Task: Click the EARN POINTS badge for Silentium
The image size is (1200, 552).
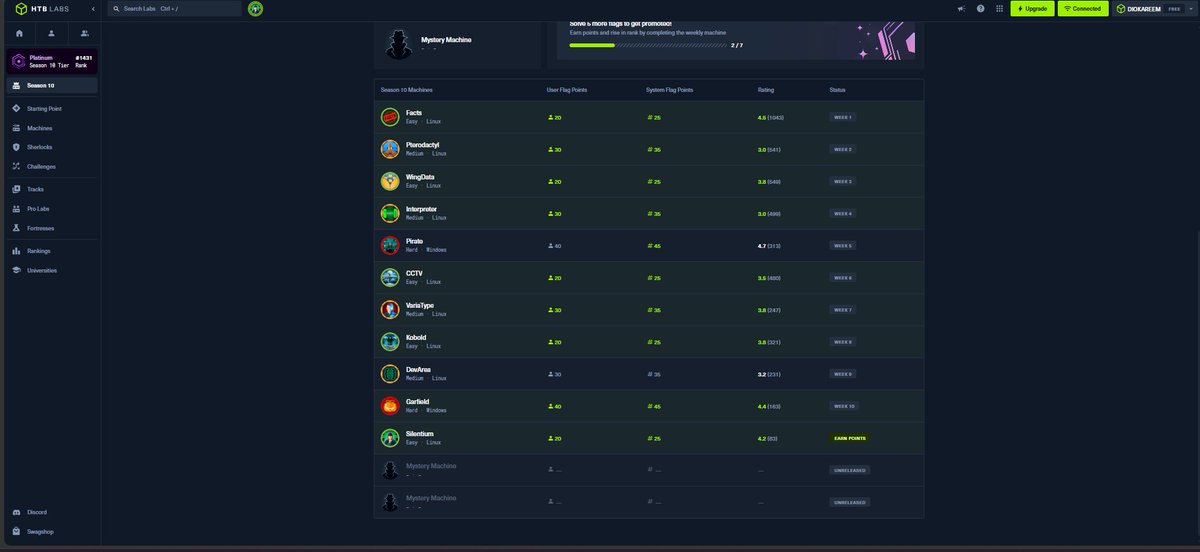Action: pos(850,438)
